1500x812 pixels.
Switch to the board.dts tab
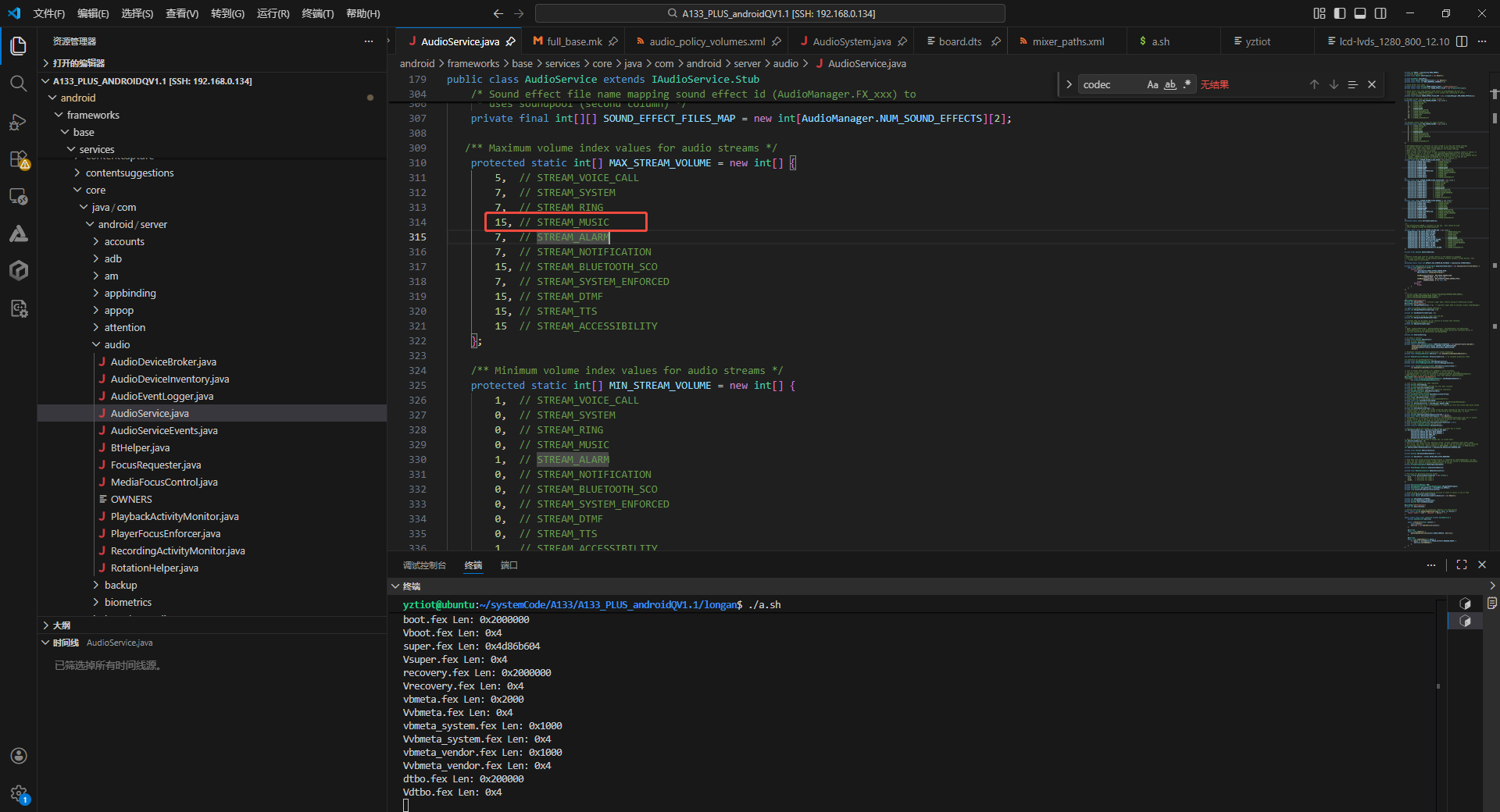coord(959,41)
